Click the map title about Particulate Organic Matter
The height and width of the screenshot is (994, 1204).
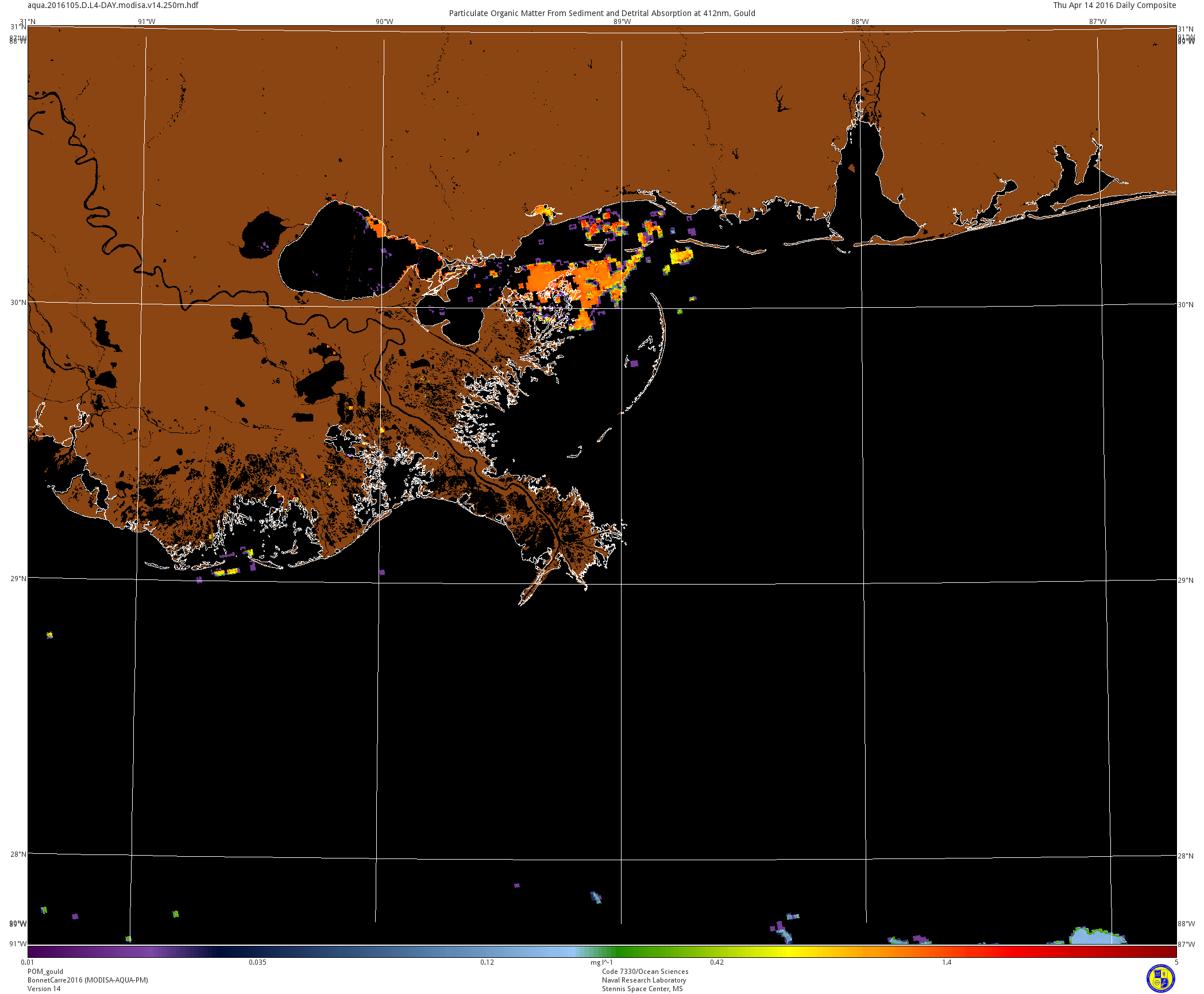(x=601, y=13)
